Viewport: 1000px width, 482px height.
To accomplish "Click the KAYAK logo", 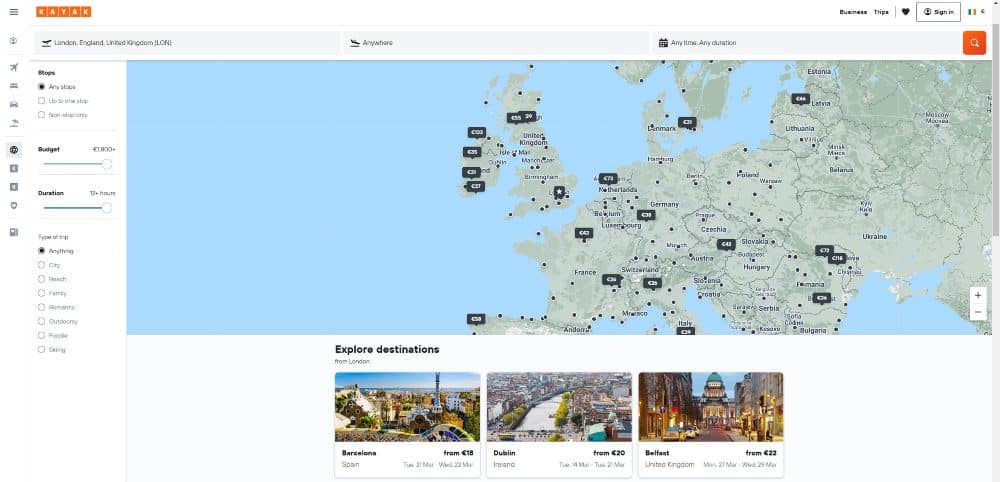I will click(63, 12).
